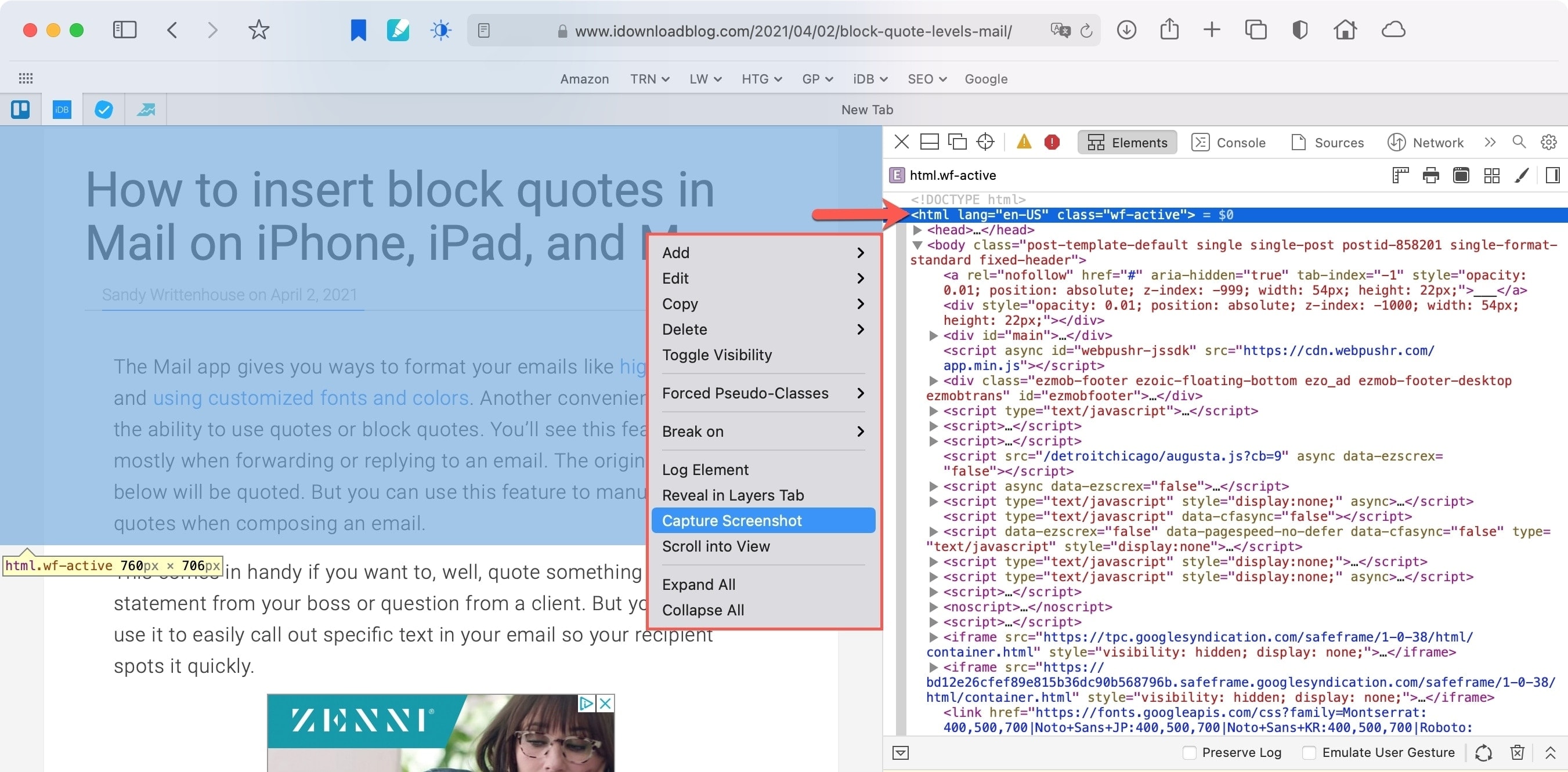This screenshot has width=1568, height=772.
Task: Toggle the html wf-active visibility
Action: point(716,355)
